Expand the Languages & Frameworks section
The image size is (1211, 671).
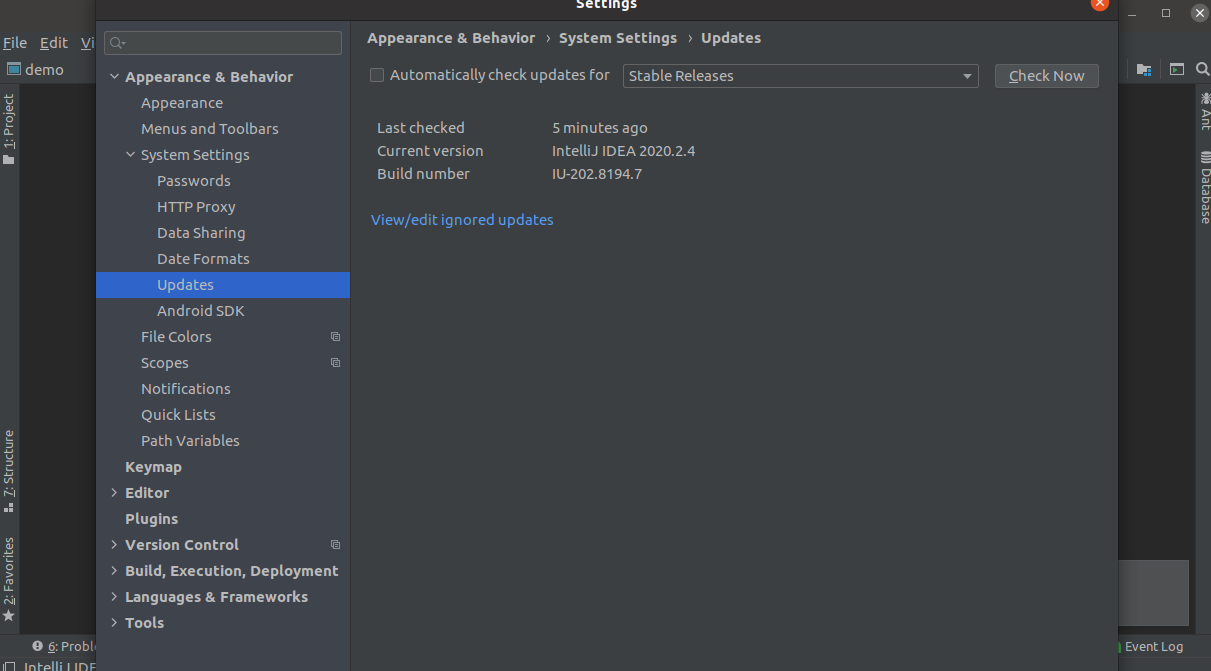coord(114,597)
